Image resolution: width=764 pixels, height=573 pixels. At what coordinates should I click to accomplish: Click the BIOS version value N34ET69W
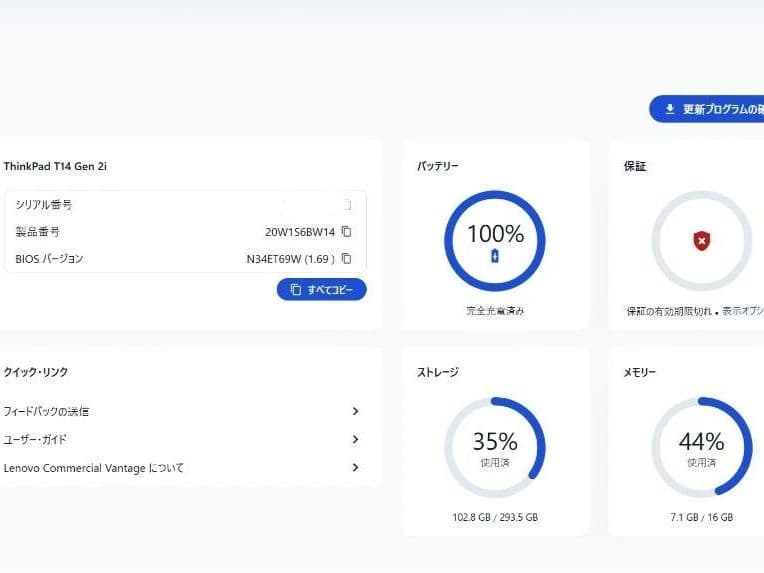pos(292,258)
